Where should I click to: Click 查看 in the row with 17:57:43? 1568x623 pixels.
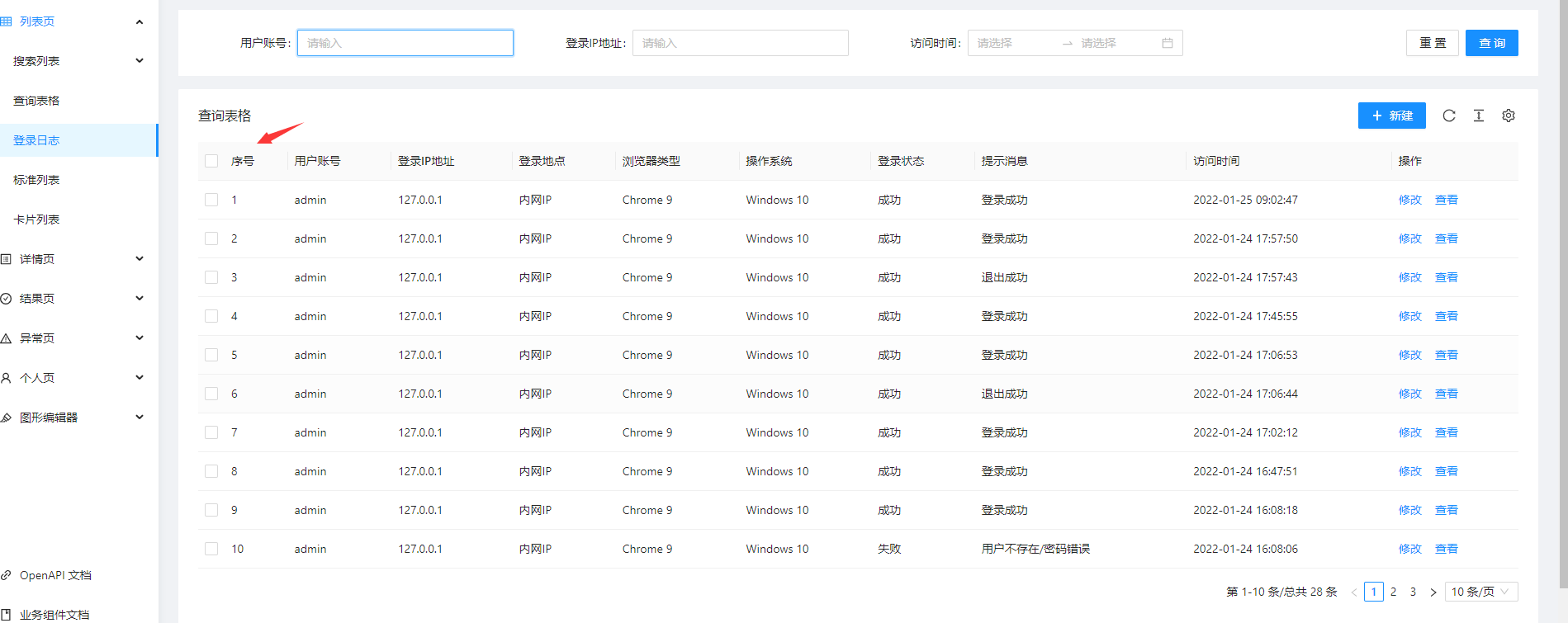(1447, 277)
